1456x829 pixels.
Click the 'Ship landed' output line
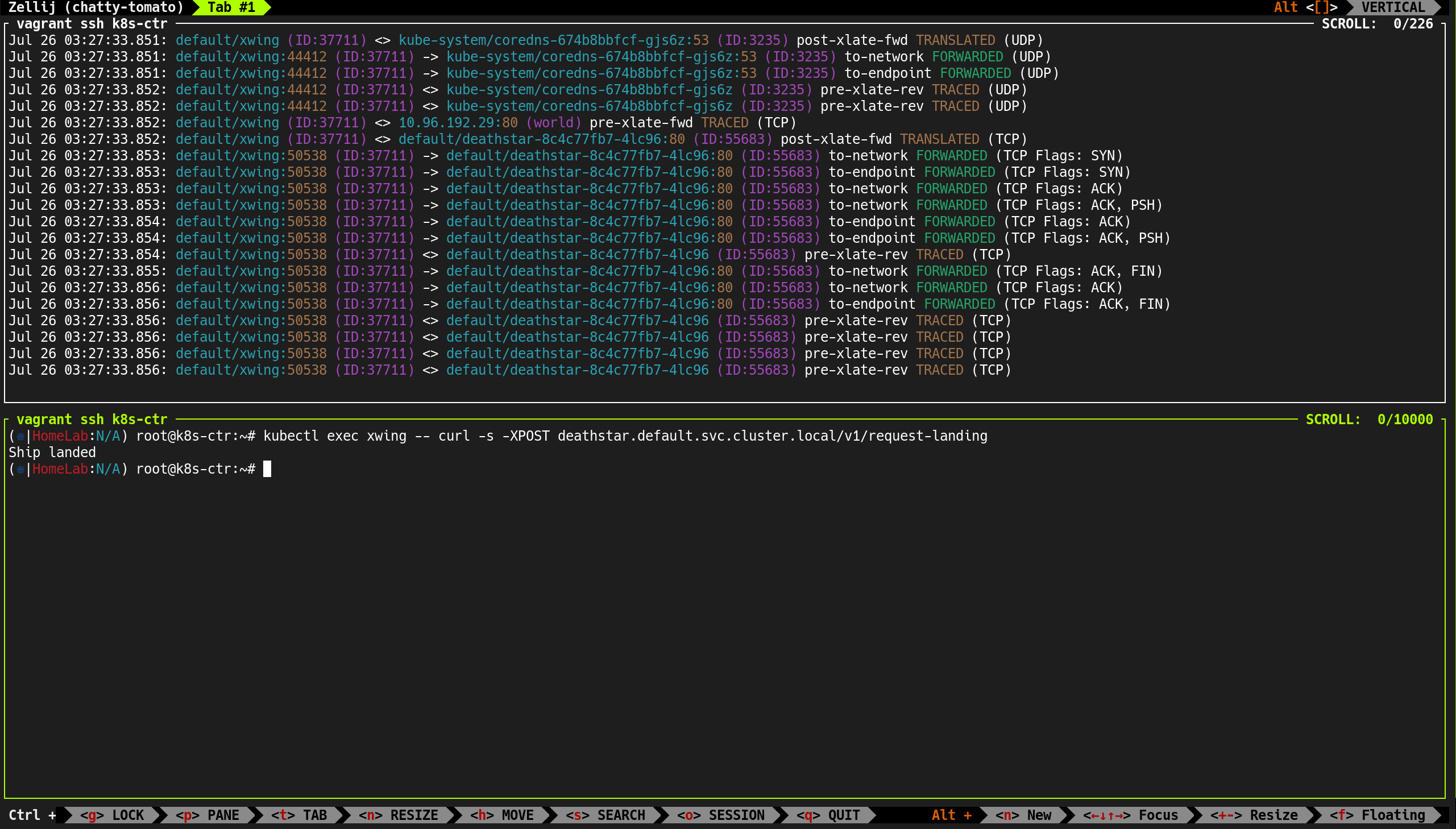click(x=52, y=453)
